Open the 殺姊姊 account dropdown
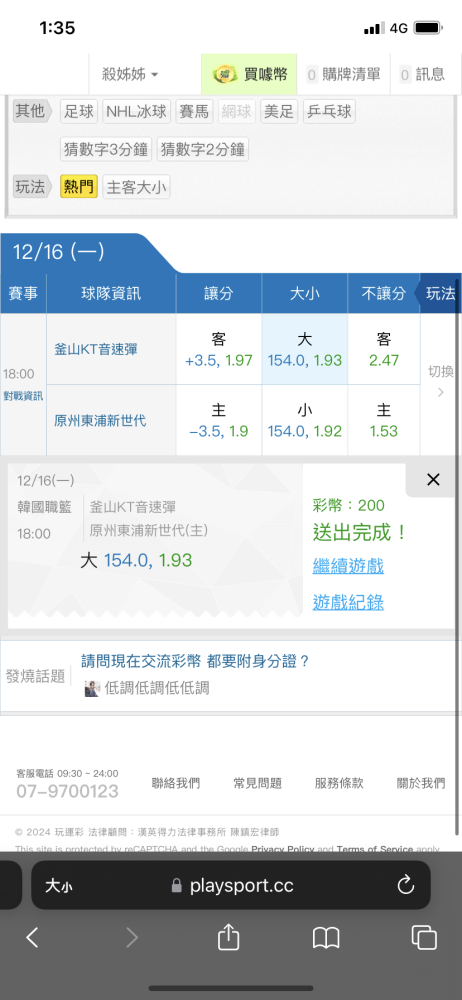The image size is (462, 1000). (x=130, y=75)
